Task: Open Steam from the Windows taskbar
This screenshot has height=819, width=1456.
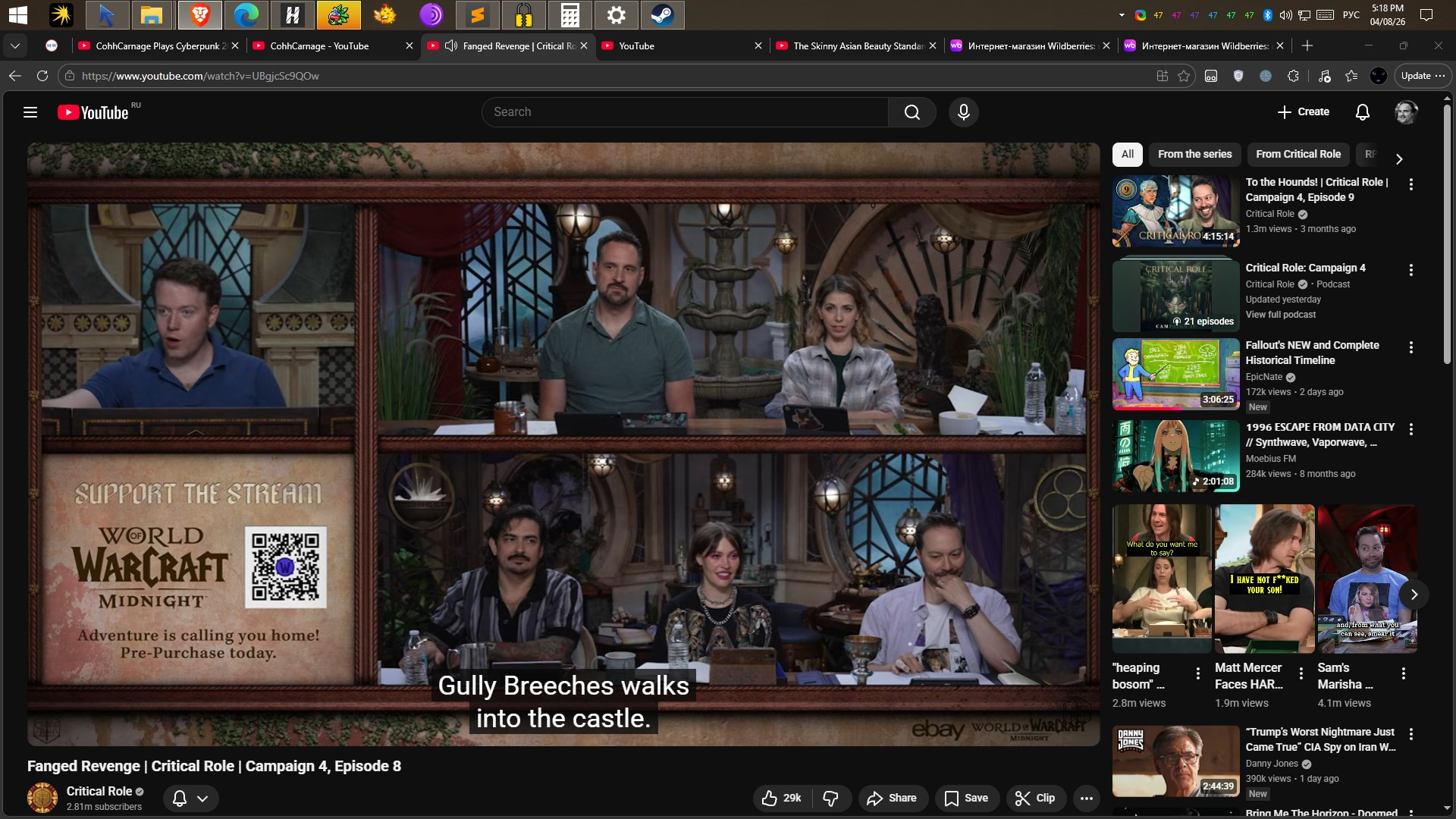Action: click(662, 14)
